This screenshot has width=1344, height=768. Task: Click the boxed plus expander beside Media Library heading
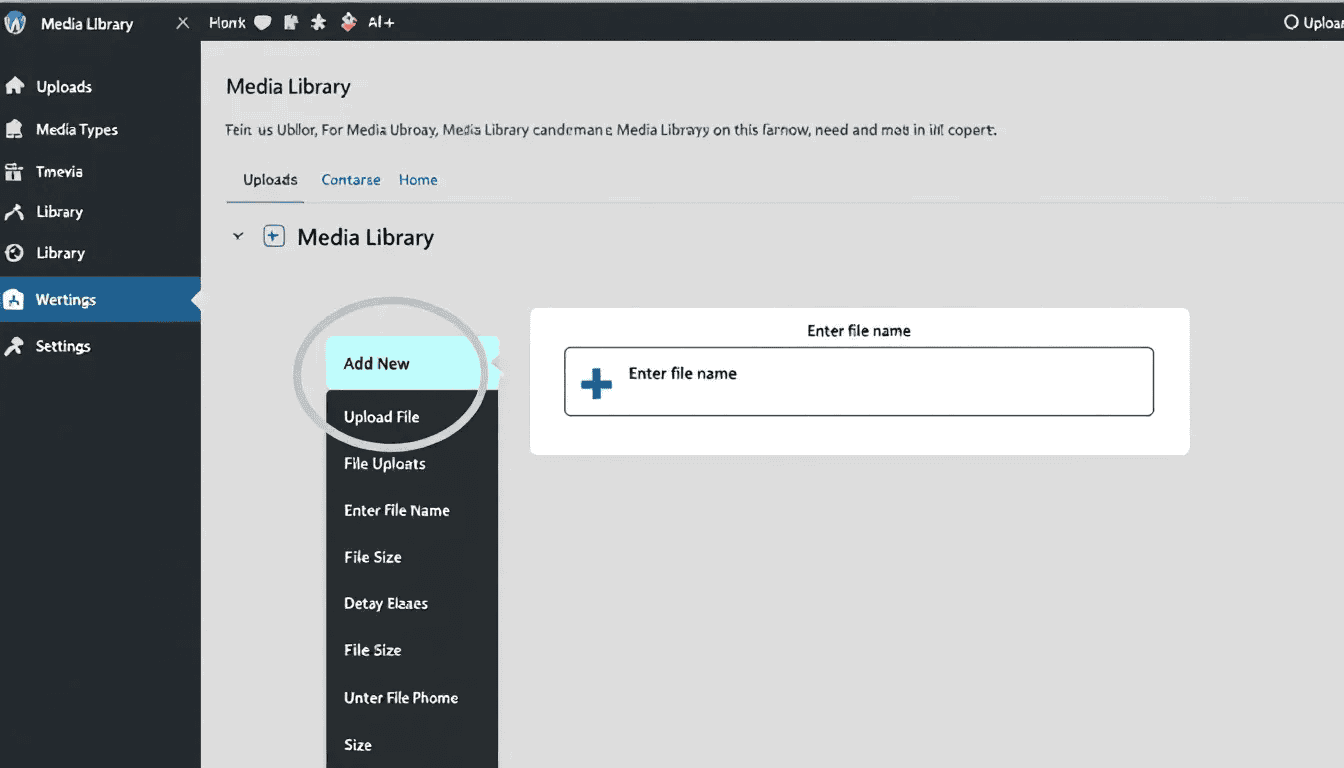273,236
